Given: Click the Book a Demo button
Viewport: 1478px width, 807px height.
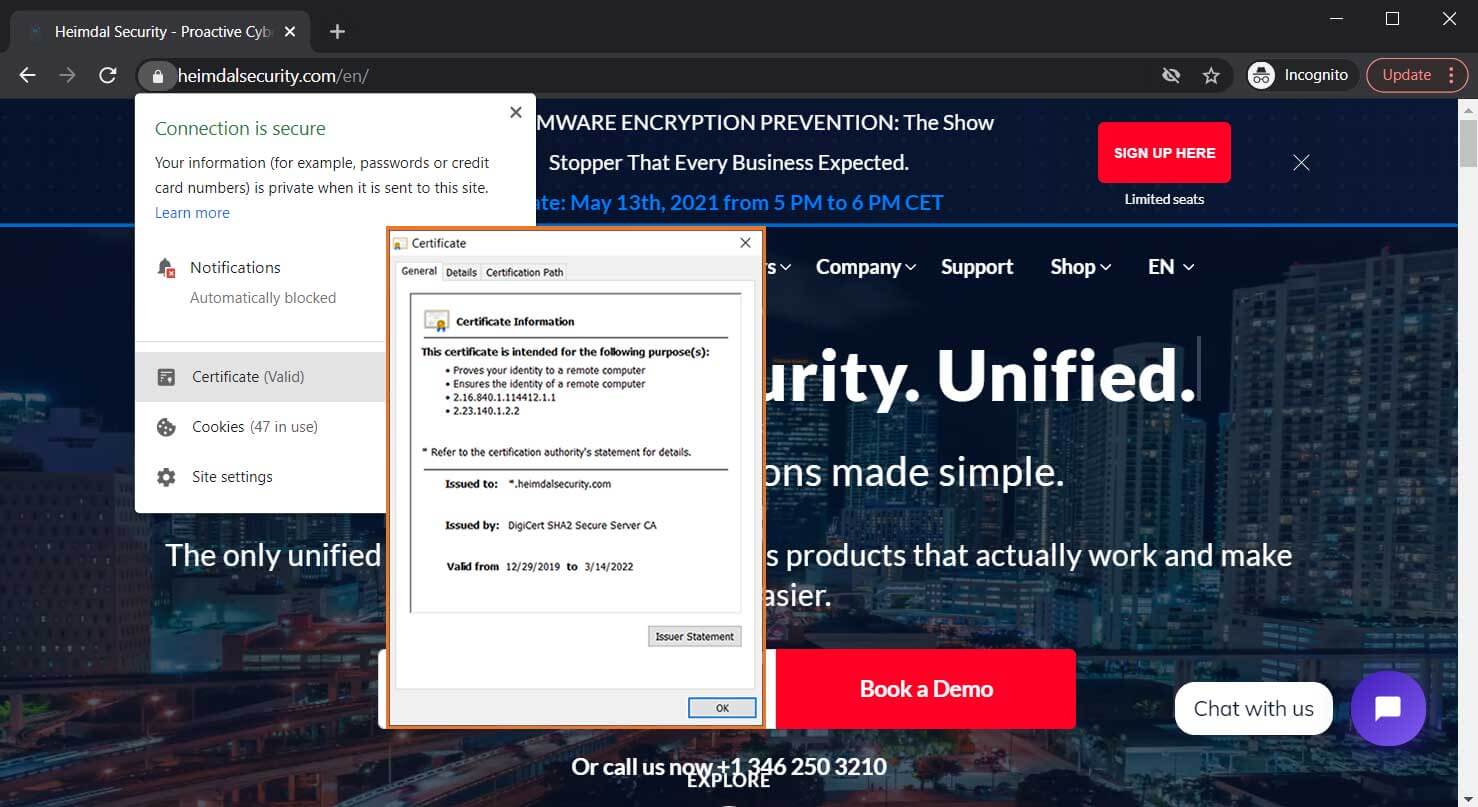Looking at the screenshot, I should coord(926,689).
